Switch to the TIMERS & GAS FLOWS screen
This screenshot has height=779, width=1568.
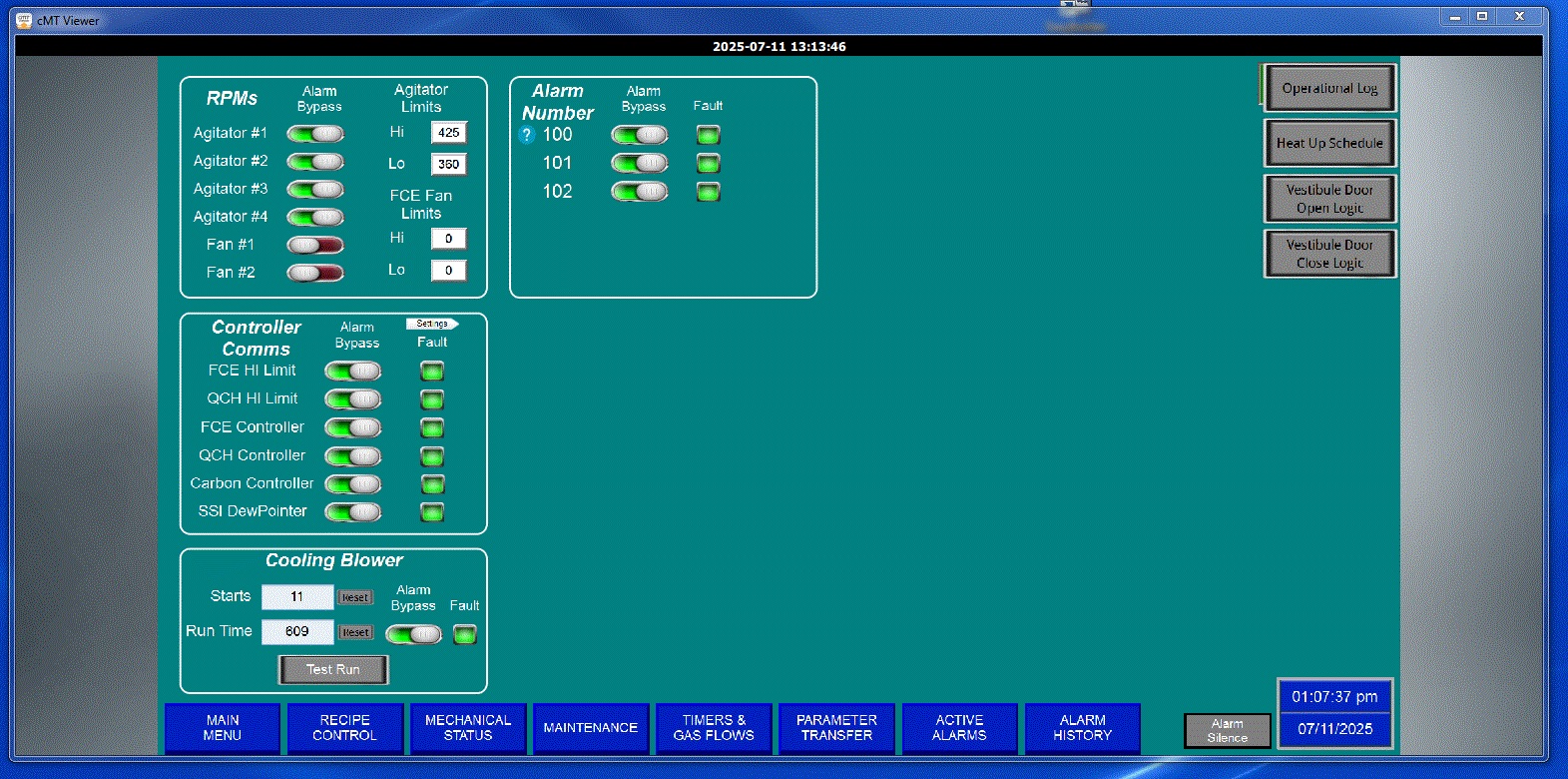pyautogui.click(x=714, y=728)
